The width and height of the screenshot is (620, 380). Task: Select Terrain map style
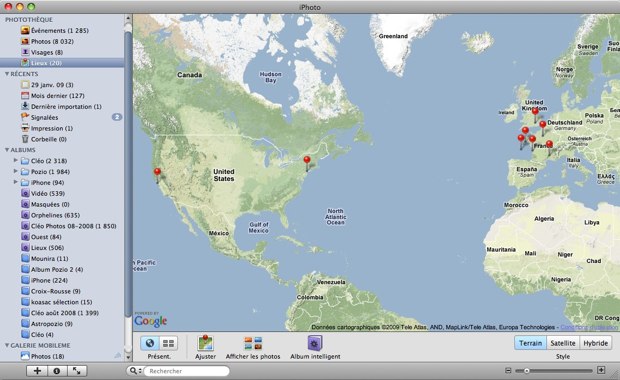click(x=530, y=343)
